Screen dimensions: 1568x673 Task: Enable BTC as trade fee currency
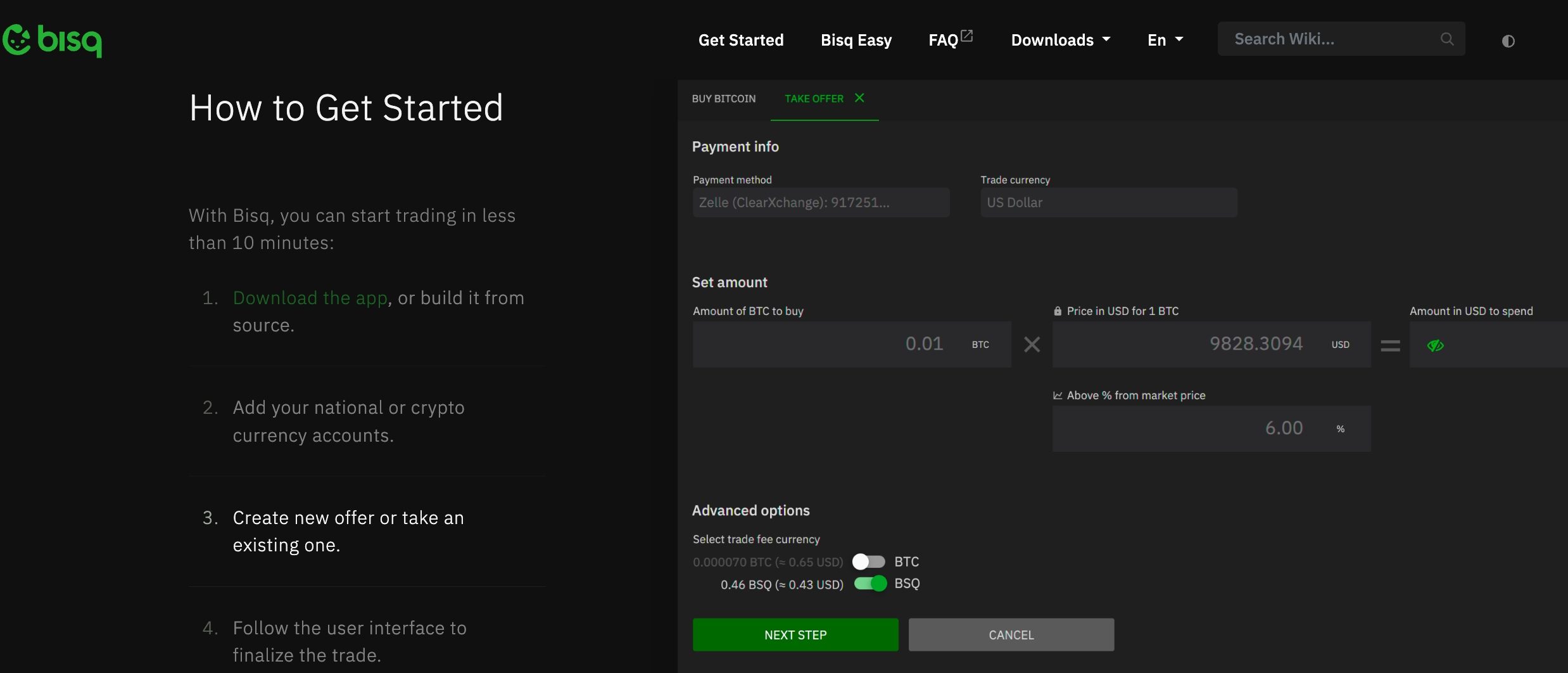pyautogui.click(x=869, y=561)
